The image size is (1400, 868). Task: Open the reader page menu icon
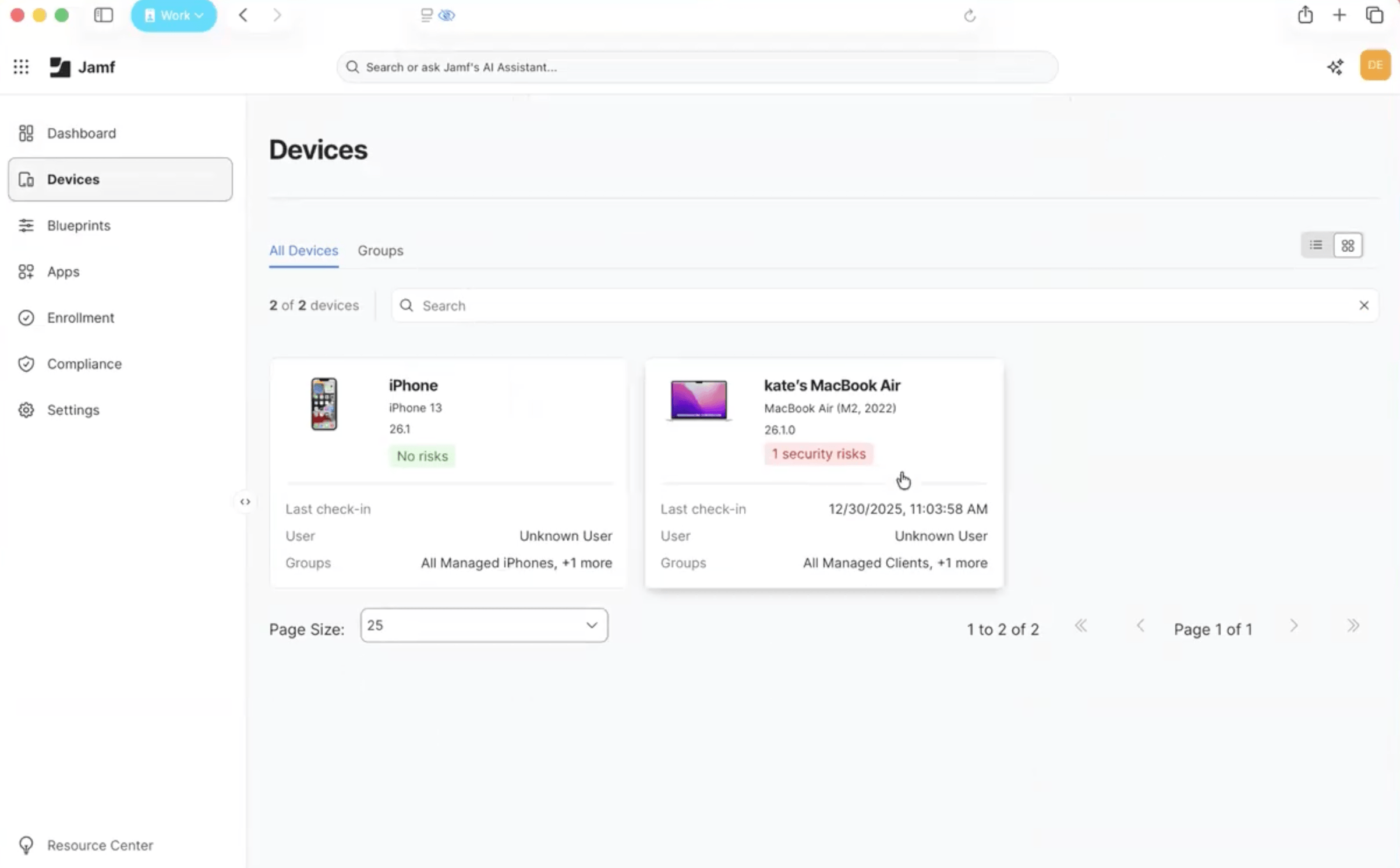427,15
